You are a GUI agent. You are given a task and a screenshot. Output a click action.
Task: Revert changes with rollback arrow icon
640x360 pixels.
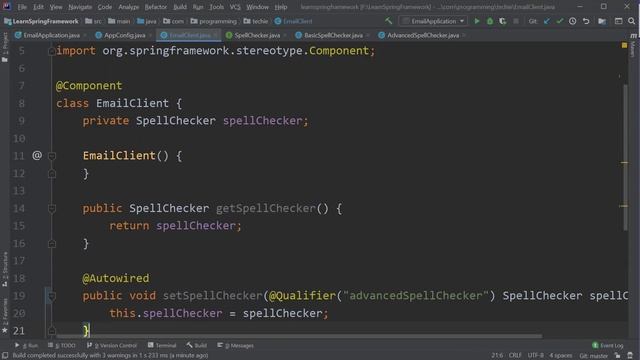[586, 21]
